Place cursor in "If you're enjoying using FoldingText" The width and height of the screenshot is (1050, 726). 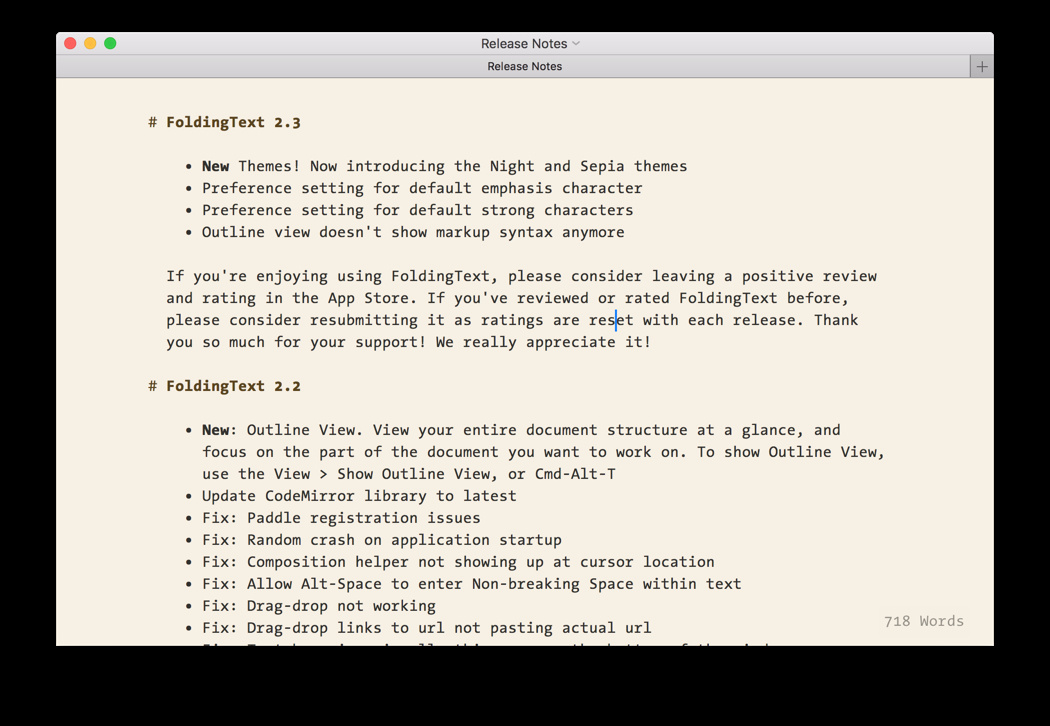522,276
